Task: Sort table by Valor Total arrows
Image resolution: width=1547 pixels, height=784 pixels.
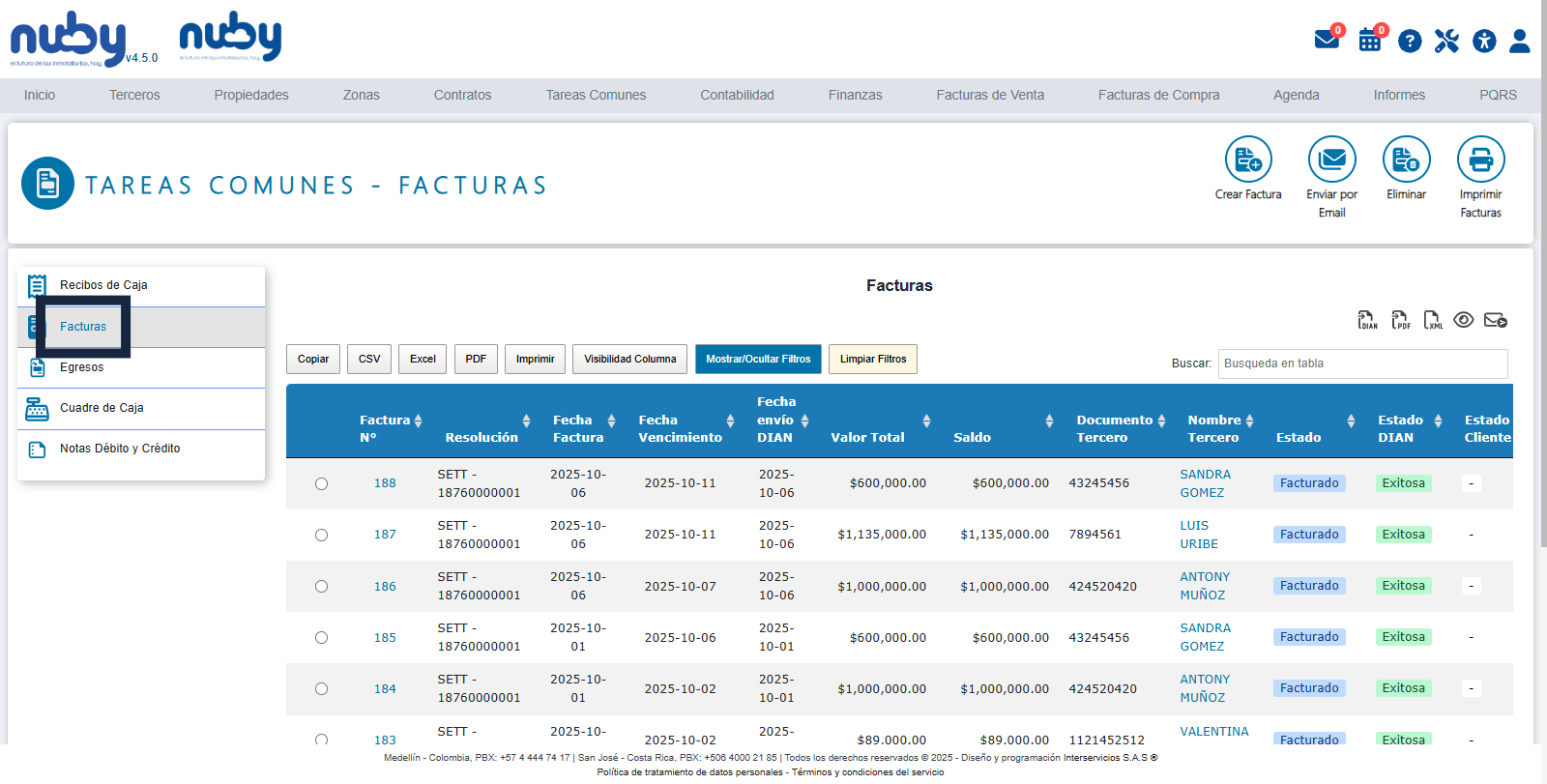Action: 926,421
